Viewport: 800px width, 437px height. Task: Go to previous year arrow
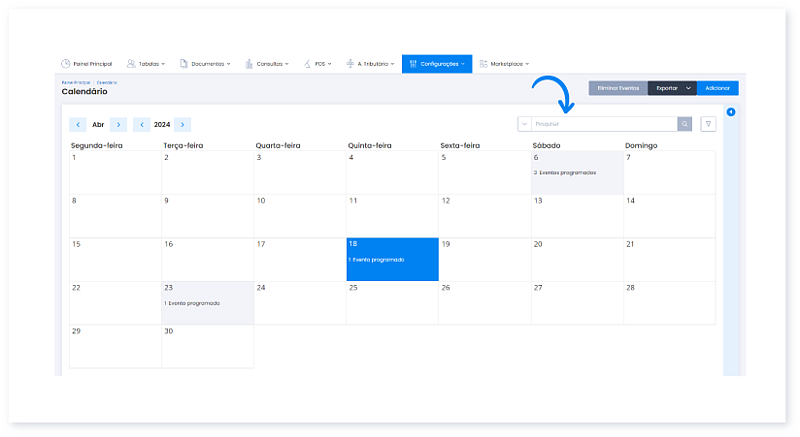(x=141, y=125)
